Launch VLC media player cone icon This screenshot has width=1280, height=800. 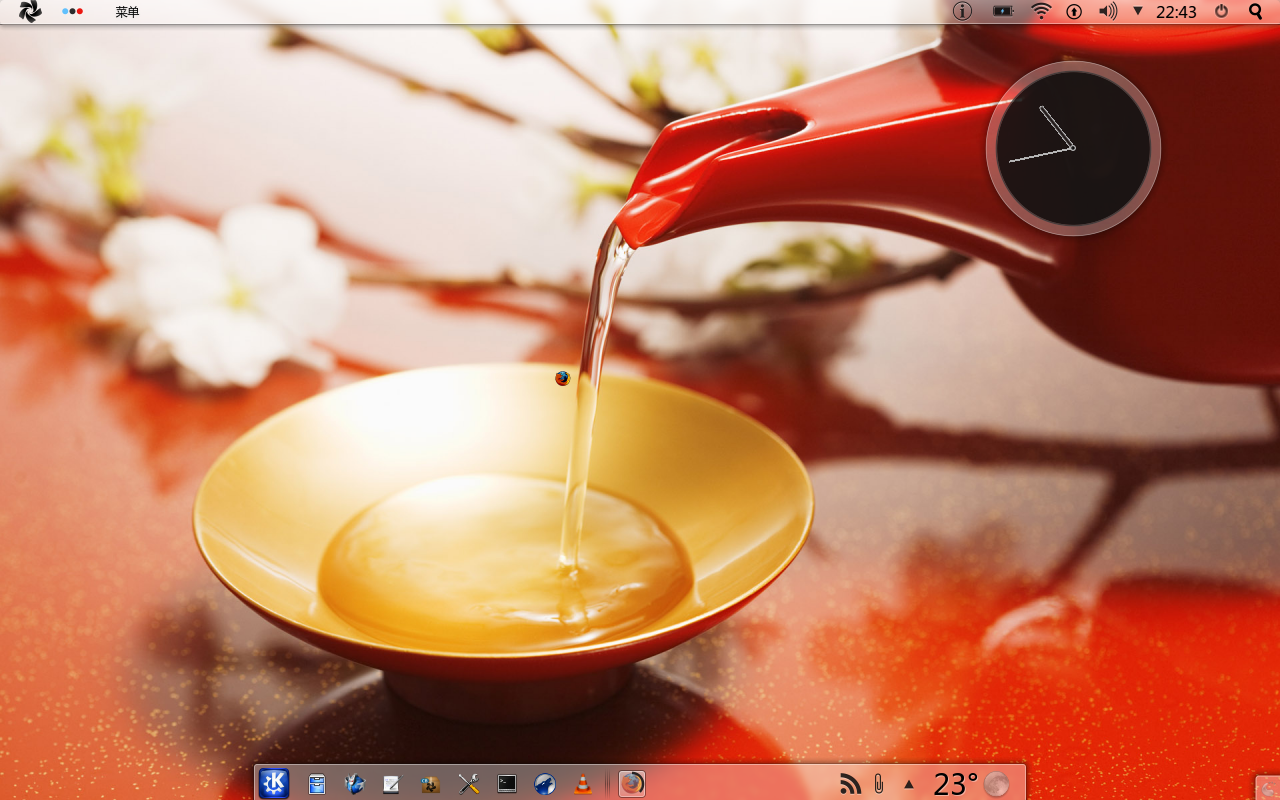pos(582,784)
